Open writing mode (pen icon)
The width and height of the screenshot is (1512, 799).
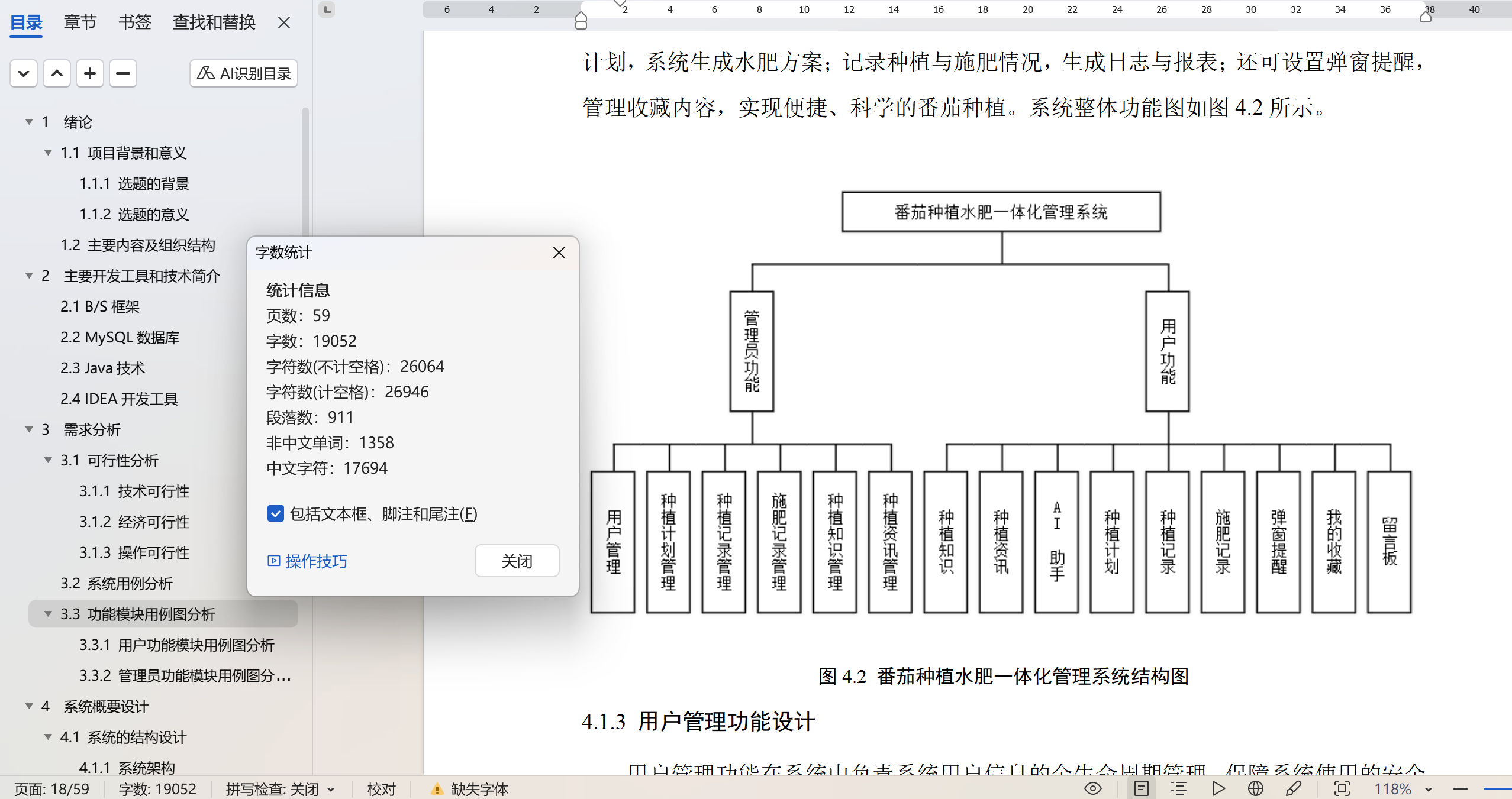pyautogui.click(x=1294, y=788)
